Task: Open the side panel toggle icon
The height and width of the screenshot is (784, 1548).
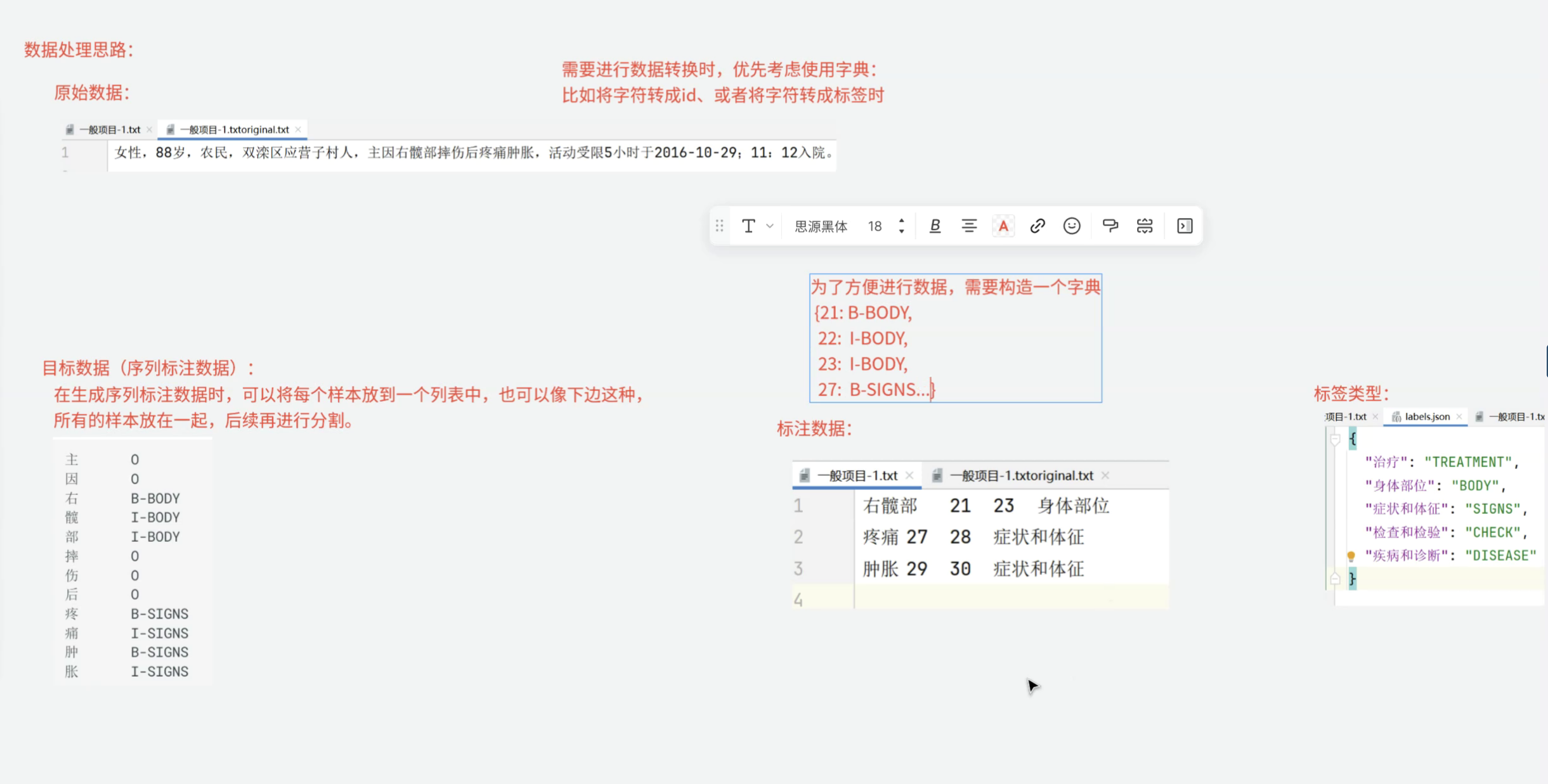Action: click(x=1185, y=226)
